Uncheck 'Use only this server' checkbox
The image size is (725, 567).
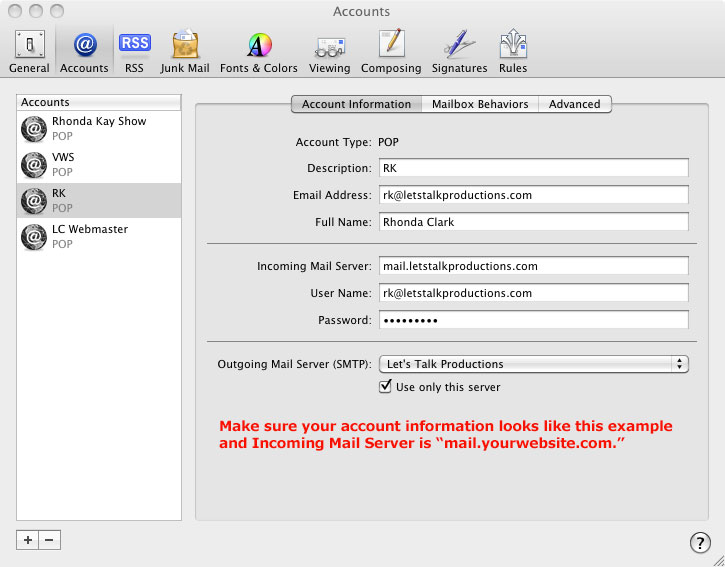tap(386, 387)
